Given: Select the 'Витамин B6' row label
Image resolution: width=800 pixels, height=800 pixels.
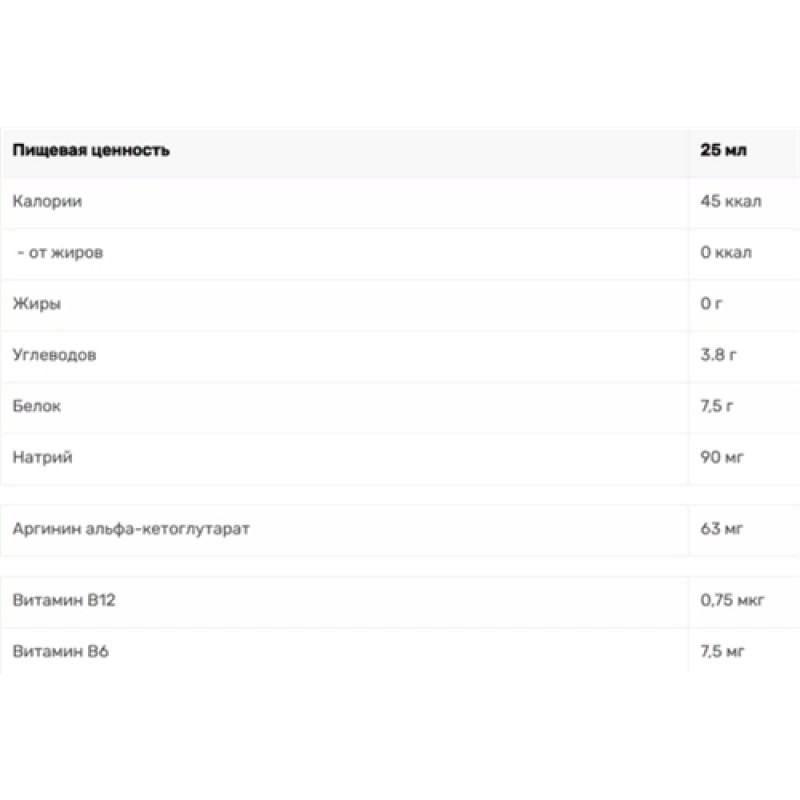Looking at the screenshot, I should pos(55,652).
